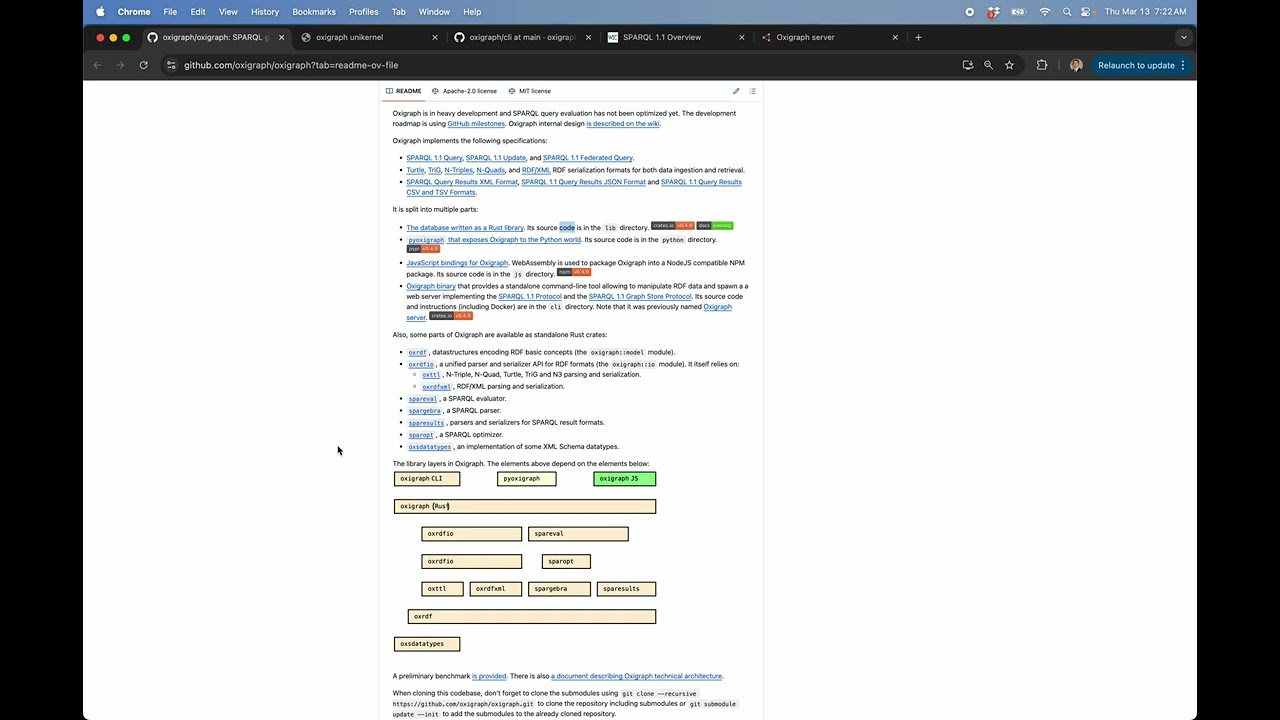Open Spotlight search in menu bar

click(x=1067, y=12)
